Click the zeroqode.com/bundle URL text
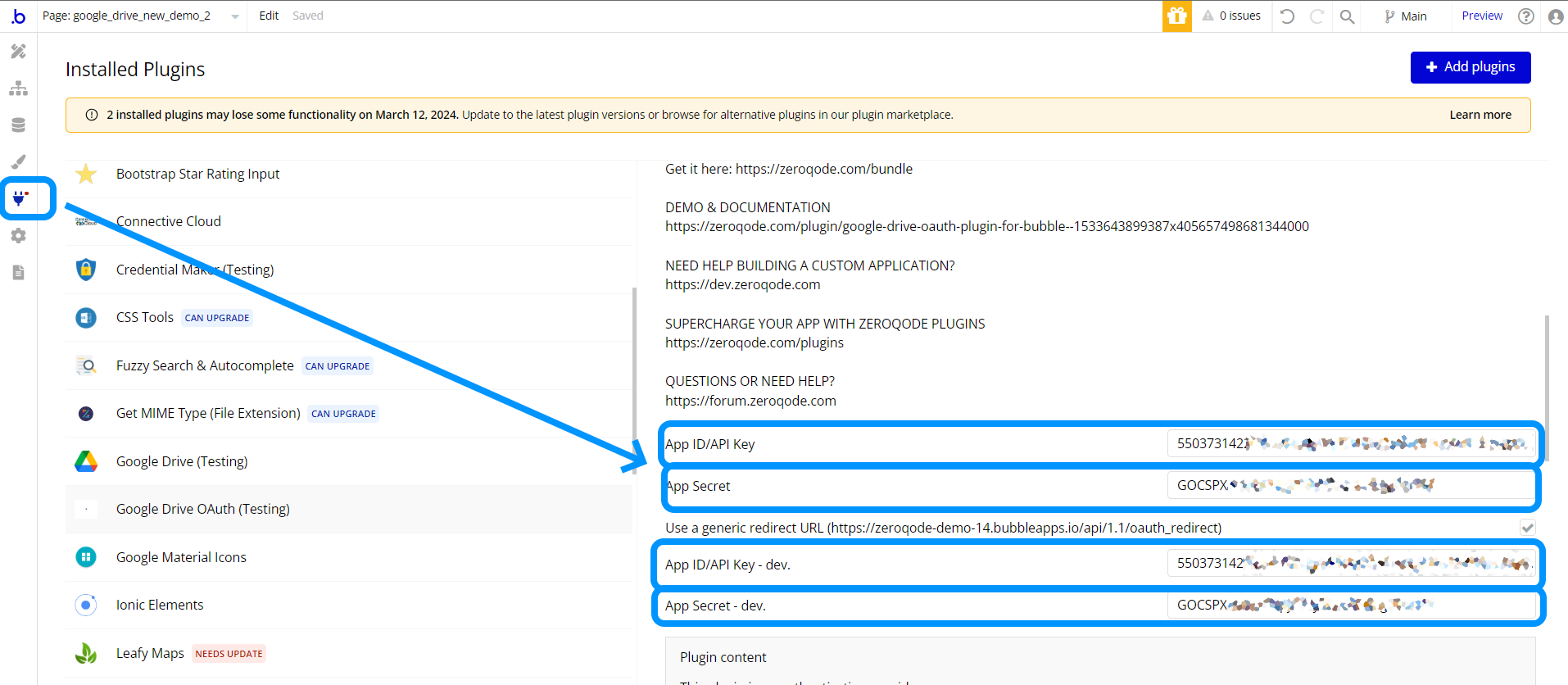Viewport: 1568px width, 685px height. point(824,169)
